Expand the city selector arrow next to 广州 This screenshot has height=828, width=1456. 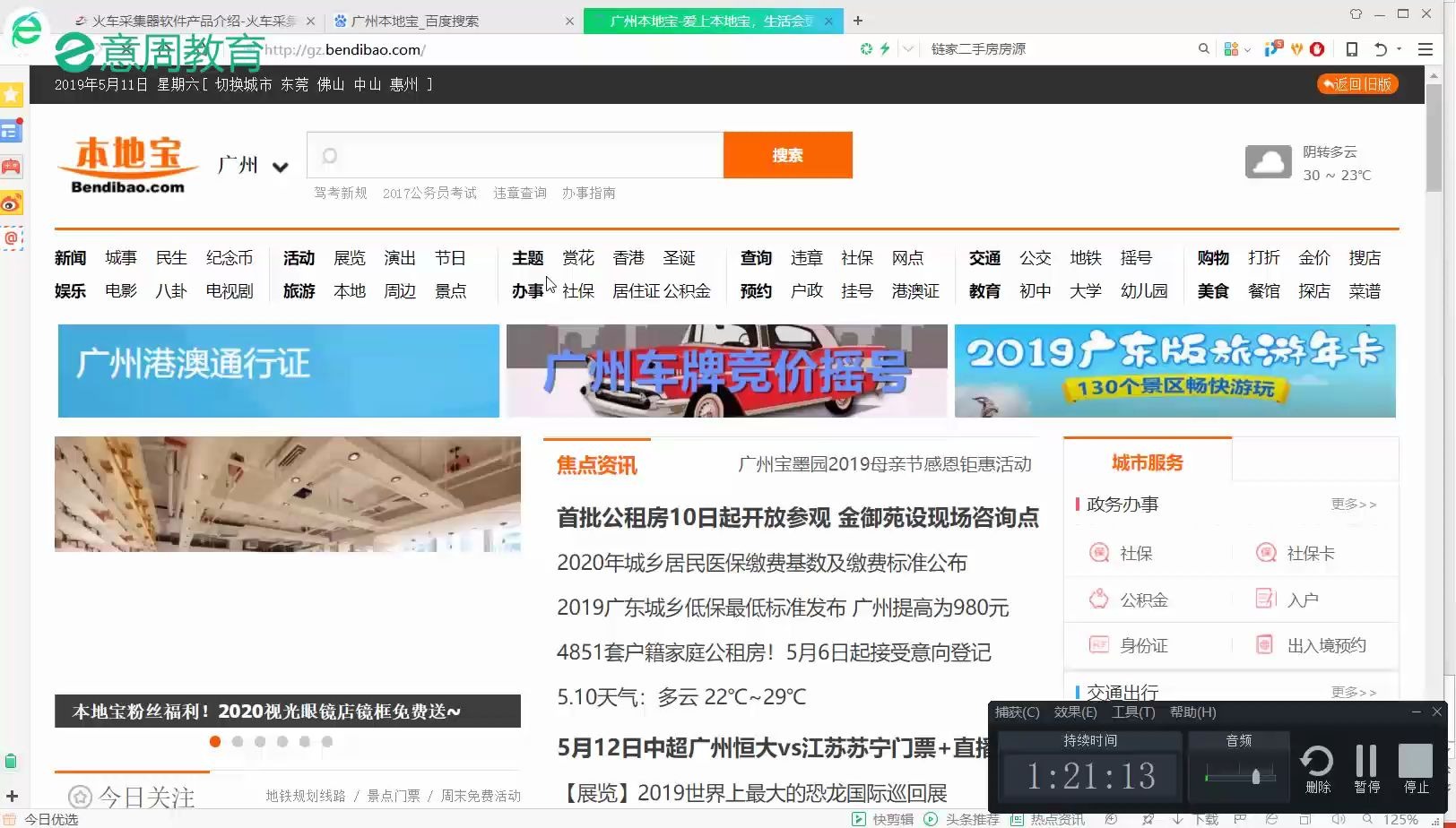coord(281,167)
